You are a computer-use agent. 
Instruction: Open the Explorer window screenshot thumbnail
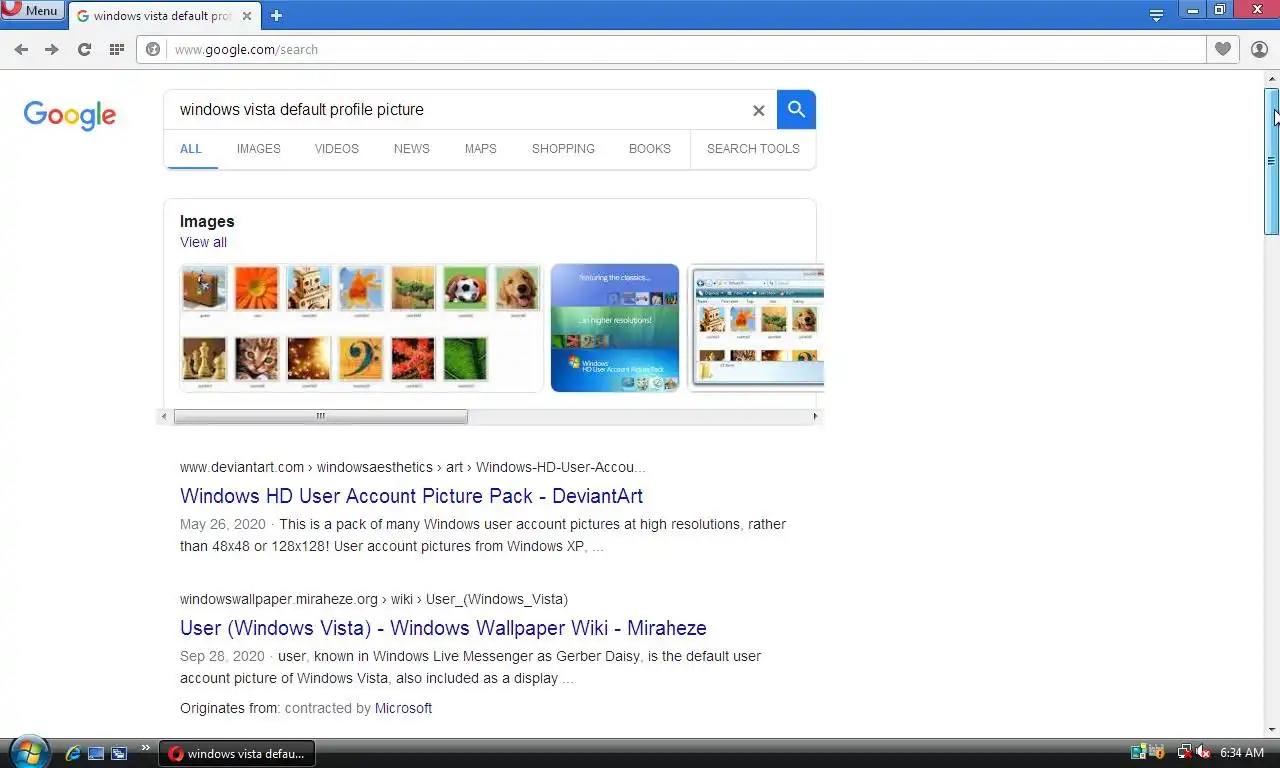(x=757, y=327)
